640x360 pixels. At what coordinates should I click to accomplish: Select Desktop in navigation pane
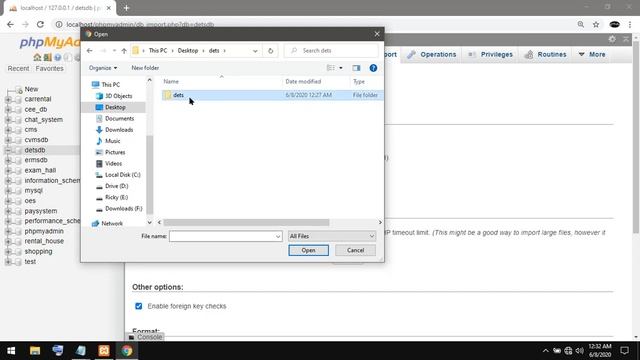pyautogui.click(x=115, y=107)
